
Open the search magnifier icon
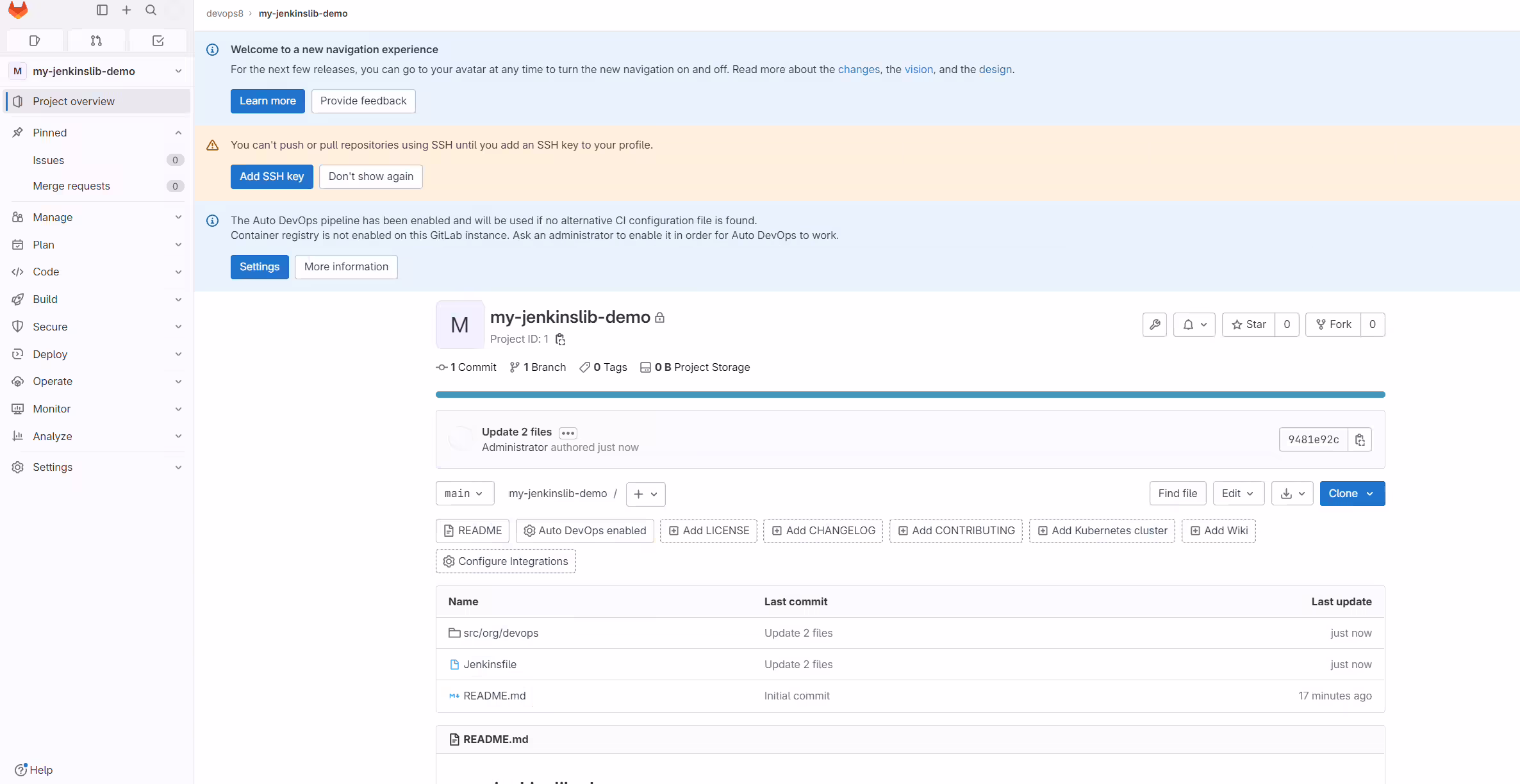click(x=151, y=10)
